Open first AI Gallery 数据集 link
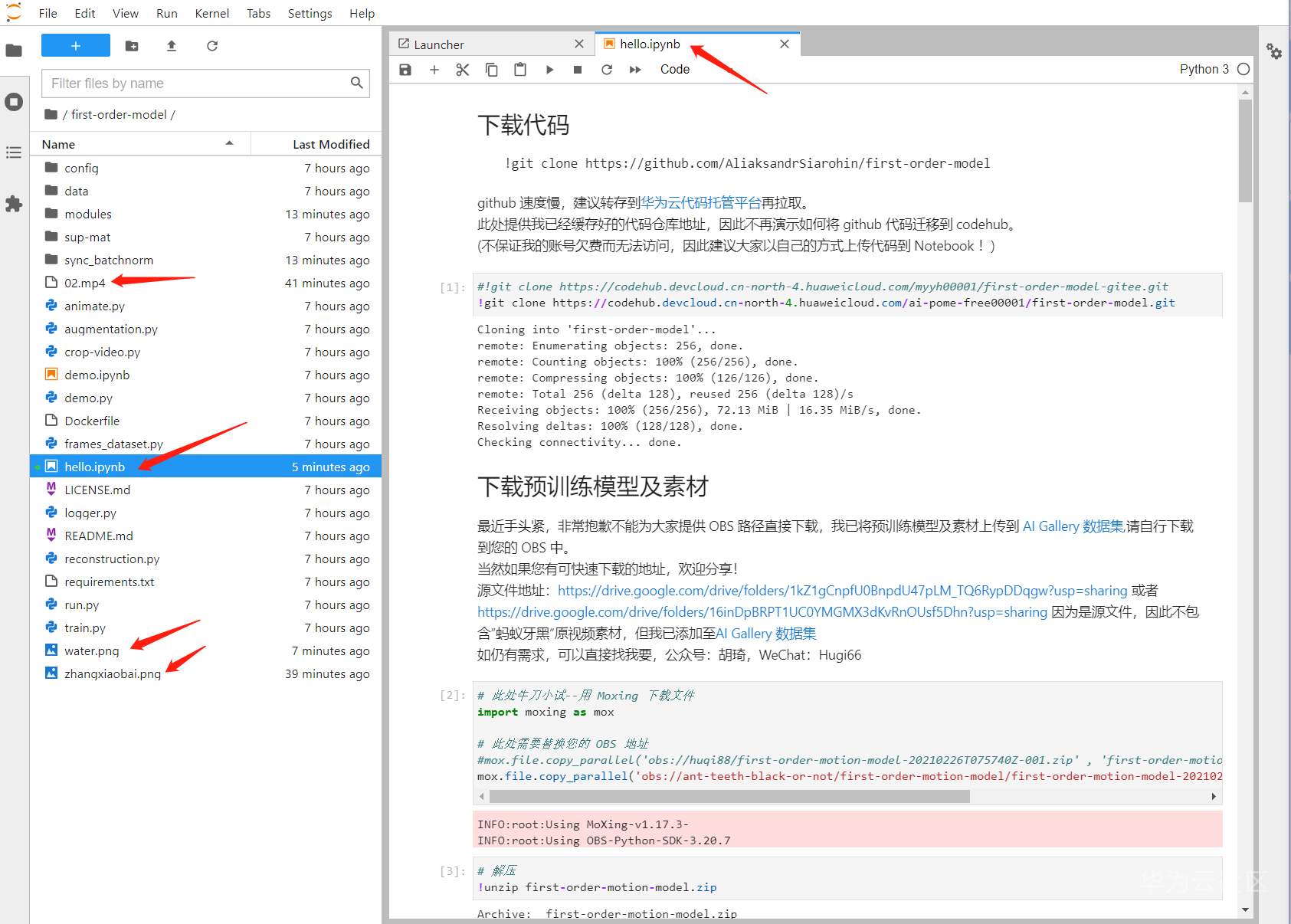This screenshot has width=1291, height=924. (x=1073, y=526)
